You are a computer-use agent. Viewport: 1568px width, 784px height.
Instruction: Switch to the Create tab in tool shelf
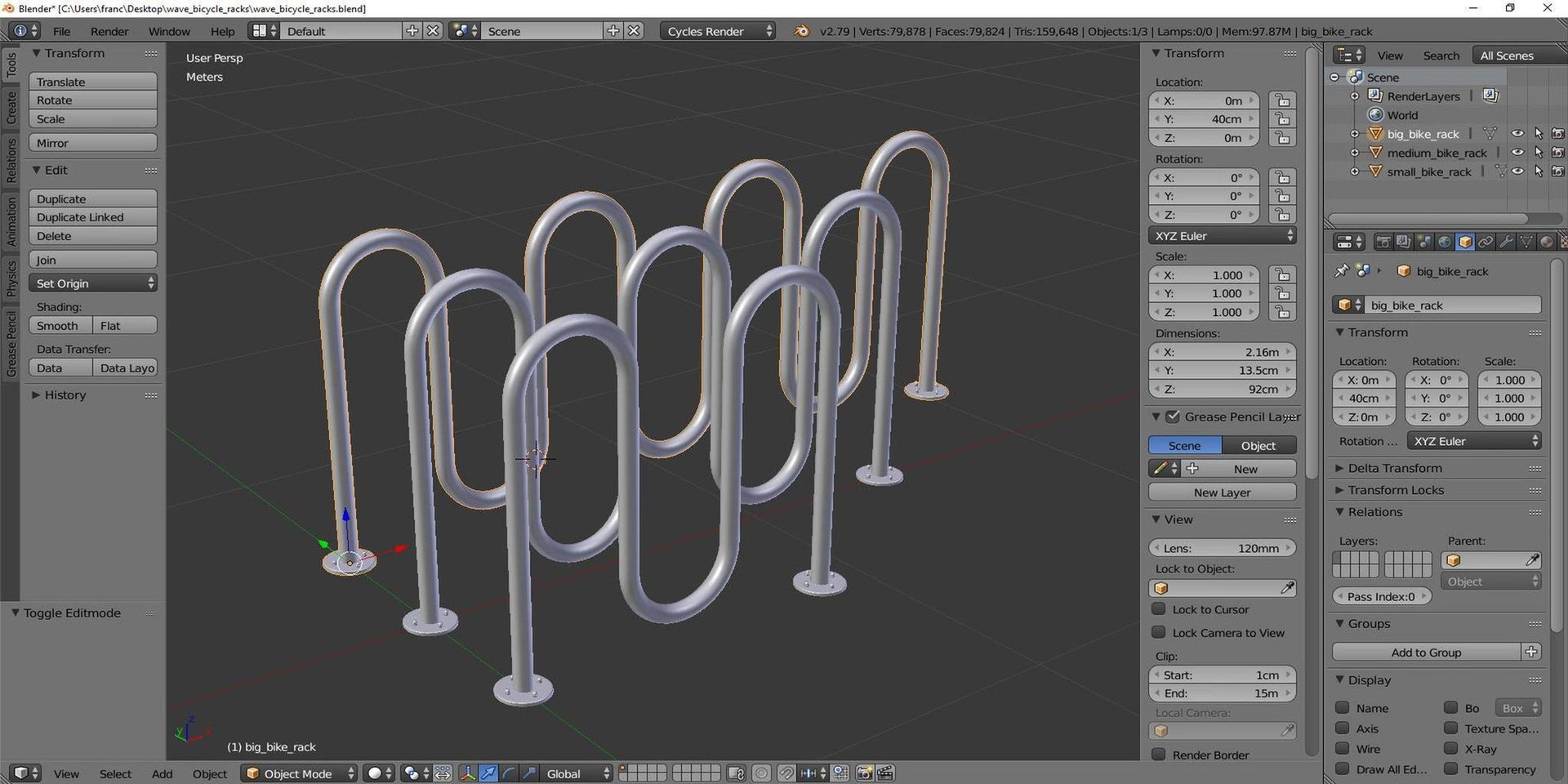(11, 107)
